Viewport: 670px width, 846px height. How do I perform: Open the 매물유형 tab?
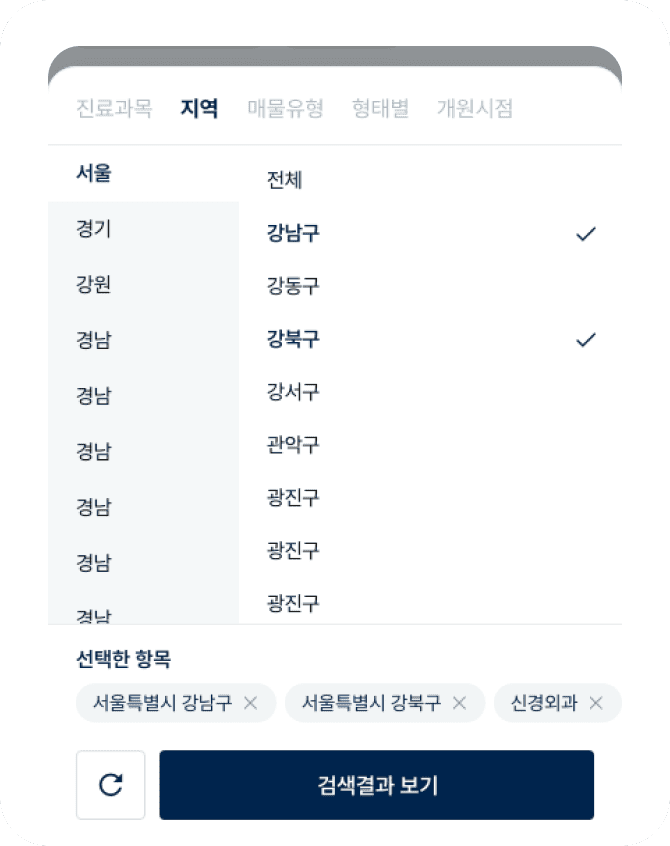click(x=285, y=109)
